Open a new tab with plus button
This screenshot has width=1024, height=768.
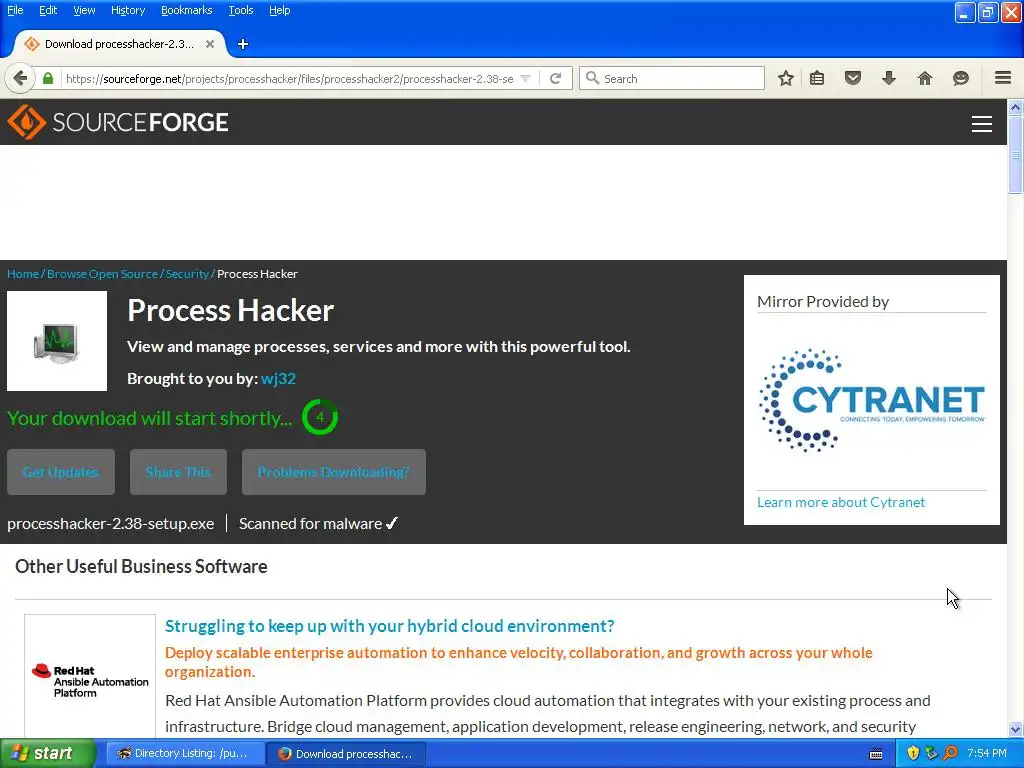click(243, 44)
